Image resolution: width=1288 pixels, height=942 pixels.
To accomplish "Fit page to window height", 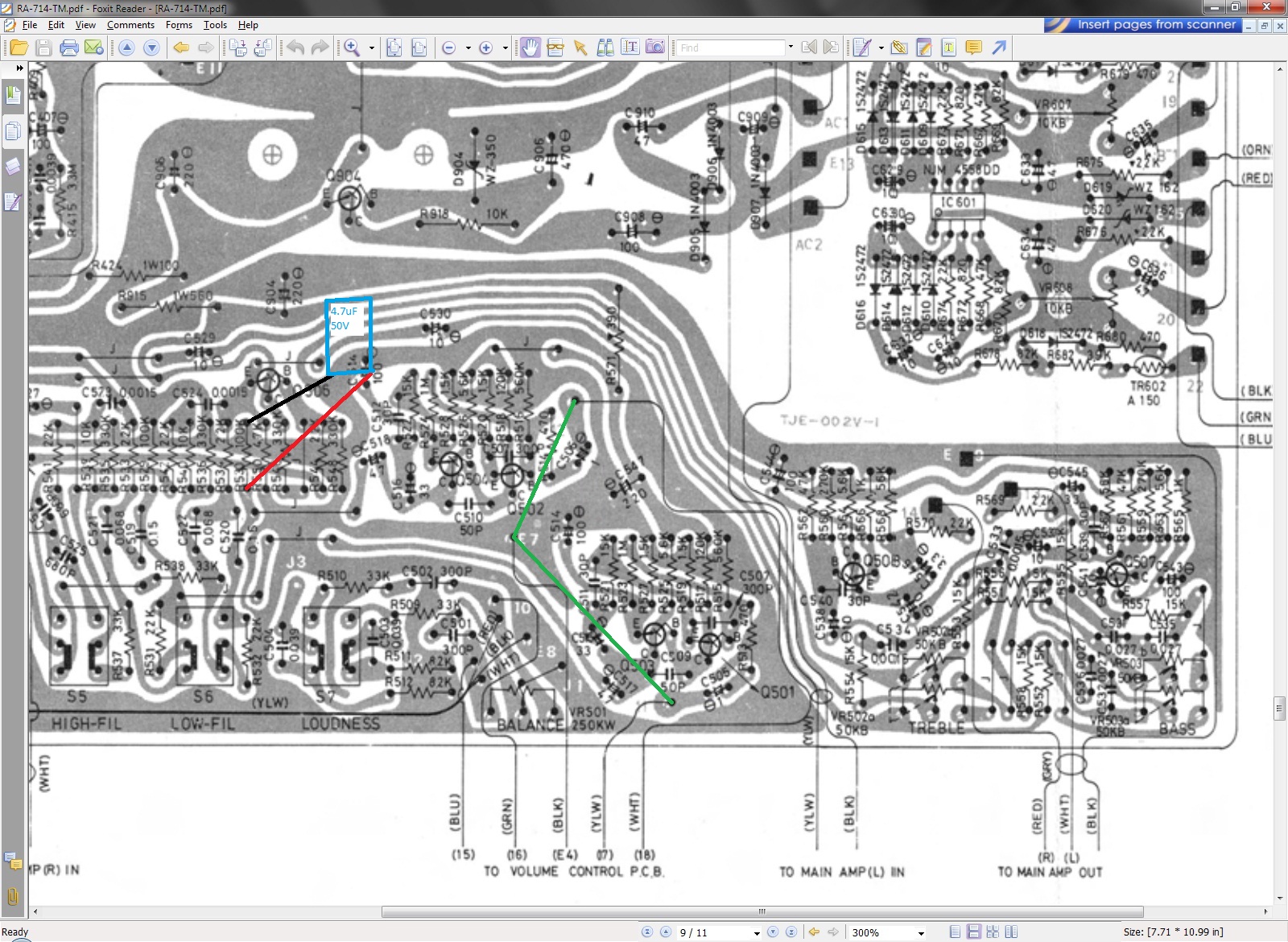I will pos(394,48).
